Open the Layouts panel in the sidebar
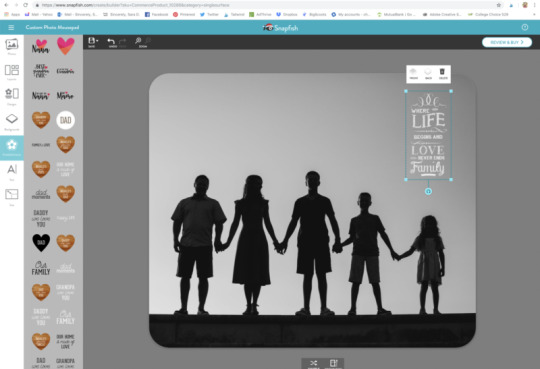This screenshot has width=540, height=369. click(x=12, y=72)
